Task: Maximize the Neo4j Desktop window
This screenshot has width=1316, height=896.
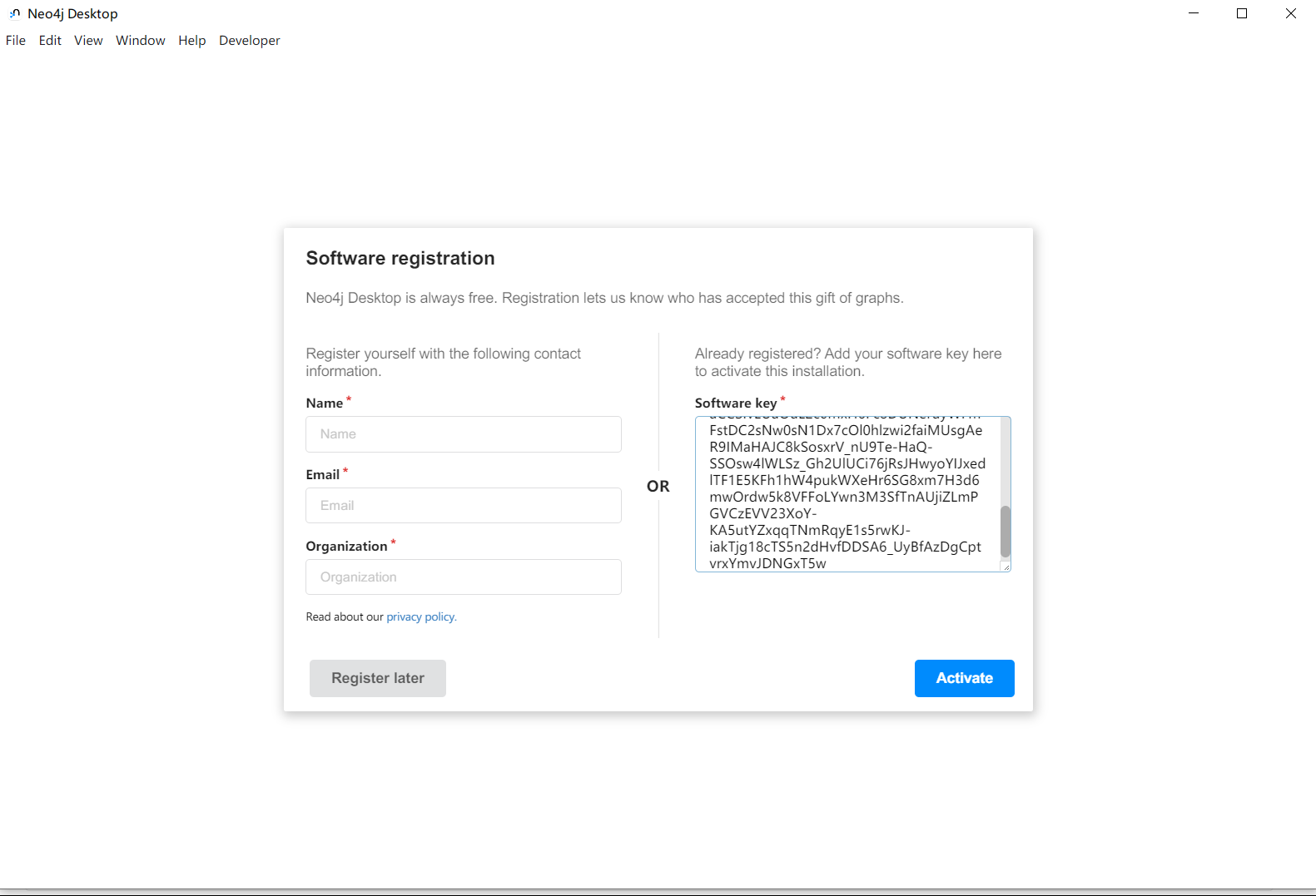Action: (x=1242, y=13)
